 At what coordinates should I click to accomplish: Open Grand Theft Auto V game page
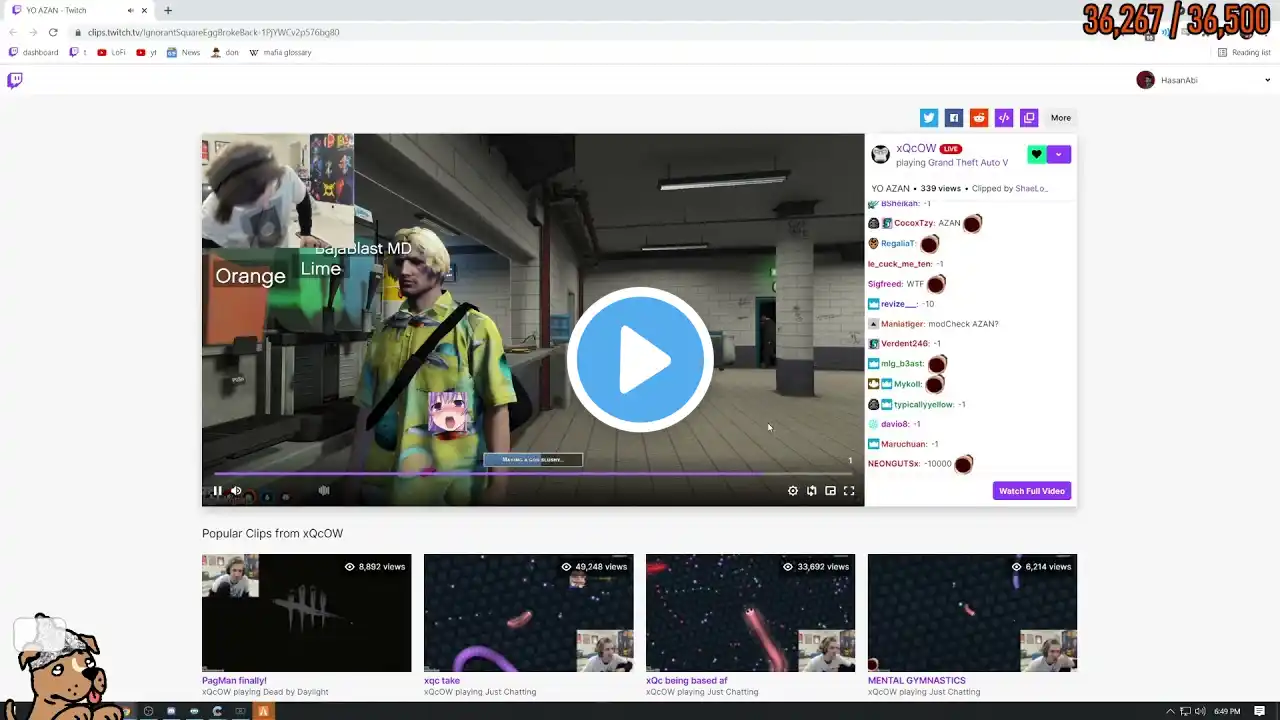click(967, 163)
